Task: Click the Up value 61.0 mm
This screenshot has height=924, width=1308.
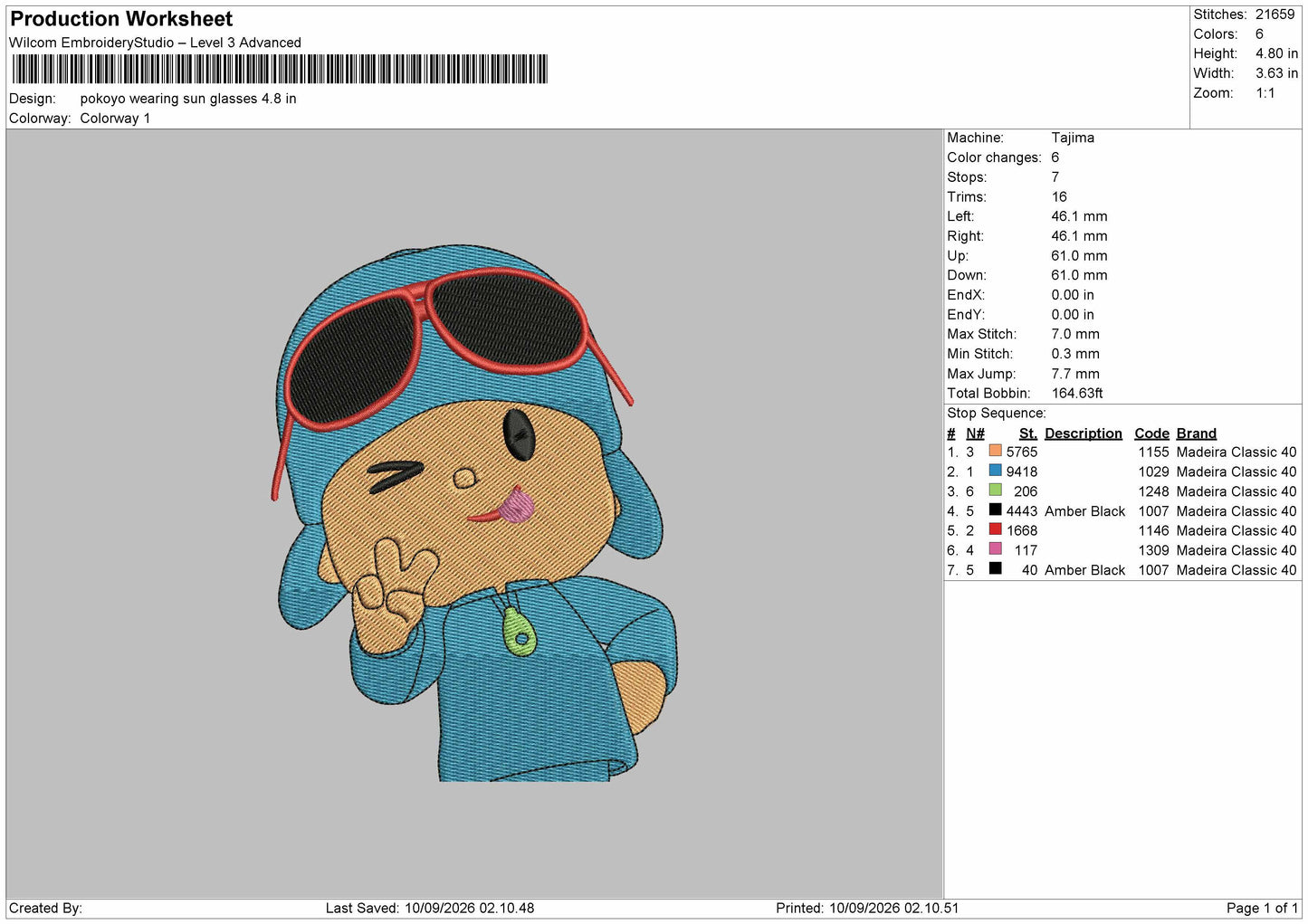Action: pyautogui.click(x=1079, y=256)
